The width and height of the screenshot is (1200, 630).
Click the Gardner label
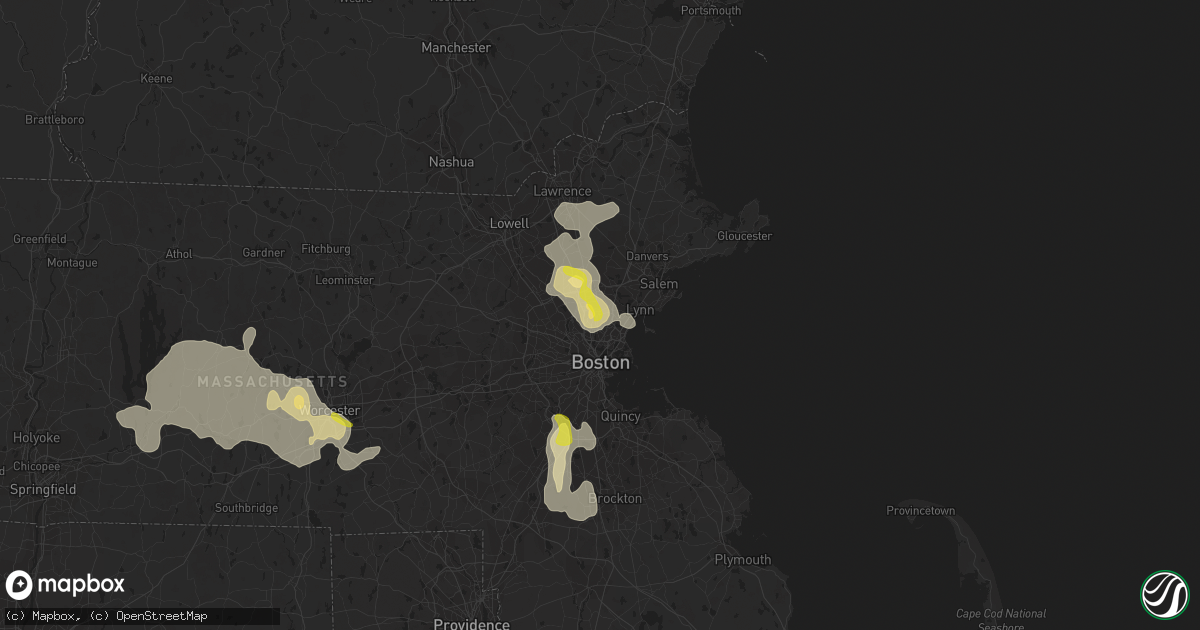[264, 253]
